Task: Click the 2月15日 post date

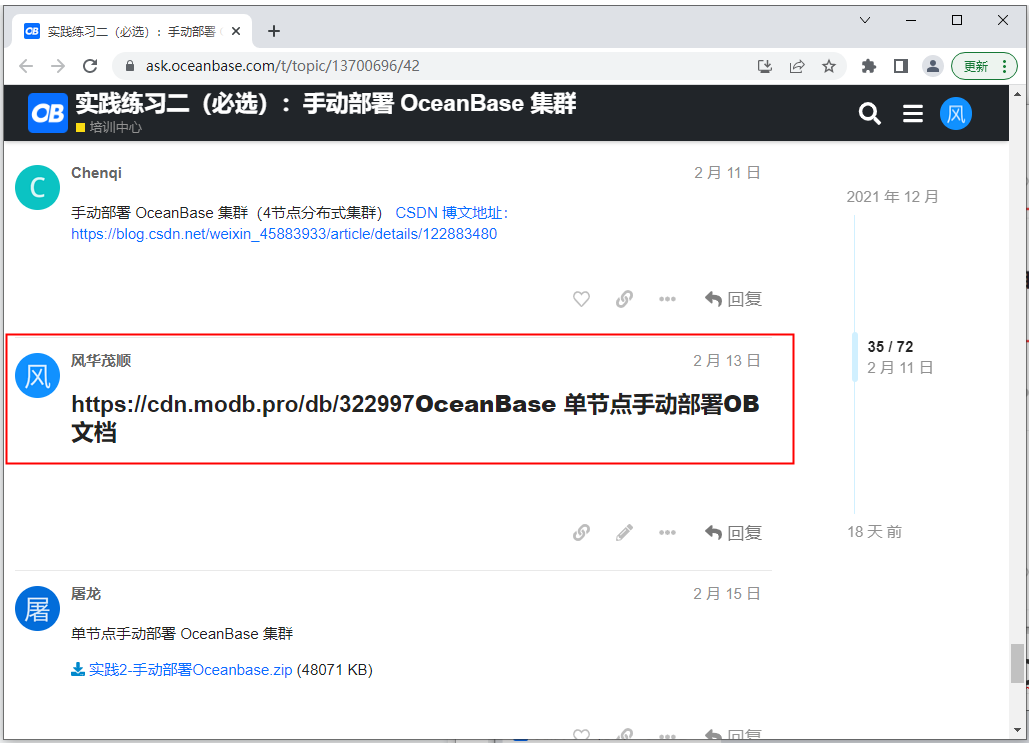Action: coord(727,593)
